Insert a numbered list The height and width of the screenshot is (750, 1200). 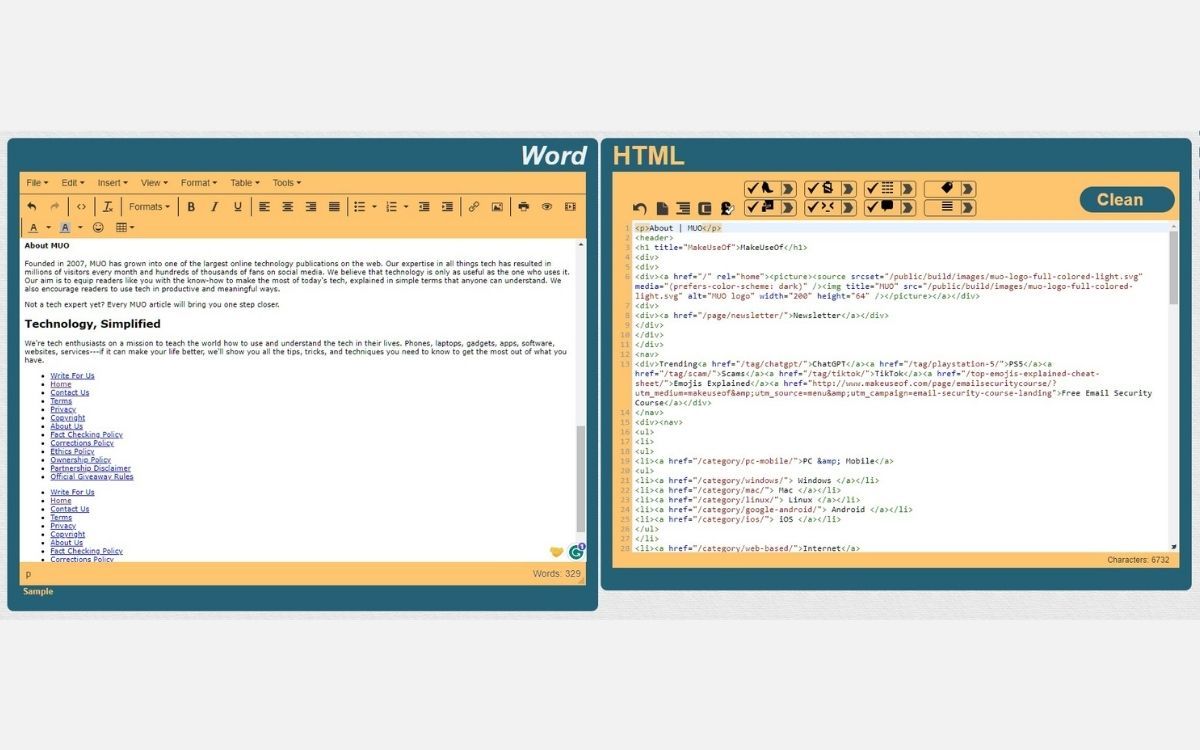392,207
